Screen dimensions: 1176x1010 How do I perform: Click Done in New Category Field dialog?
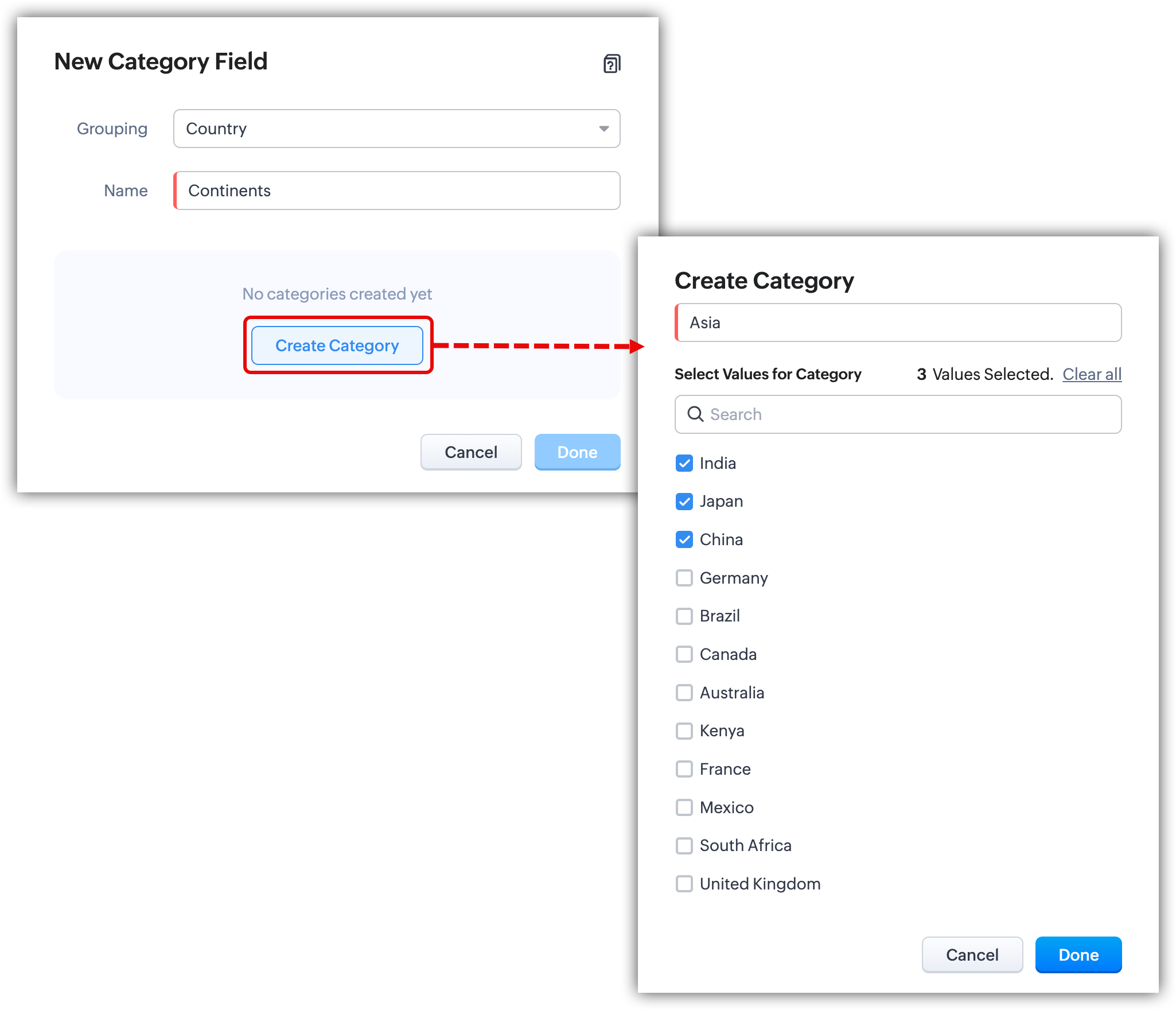pos(577,452)
